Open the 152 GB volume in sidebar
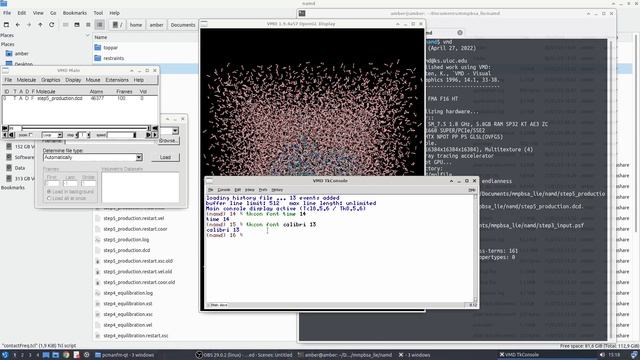The height and width of the screenshot is (360, 640). (20, 147)
